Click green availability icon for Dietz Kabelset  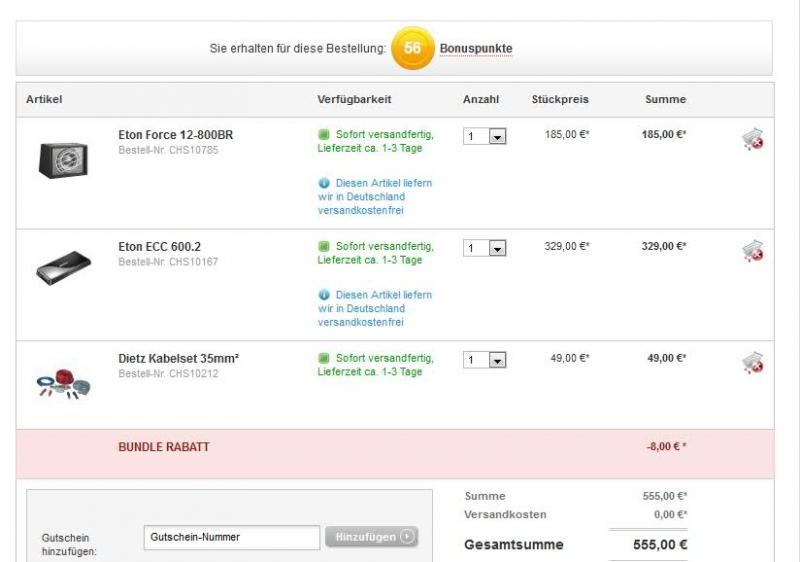coord(323,359)
